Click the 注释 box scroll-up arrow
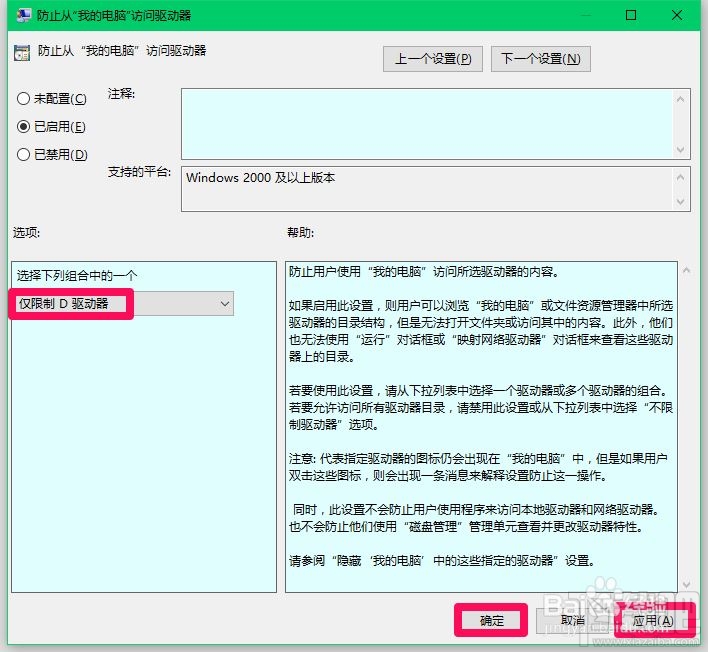708x652 pixels. click(x=680, y=99)
